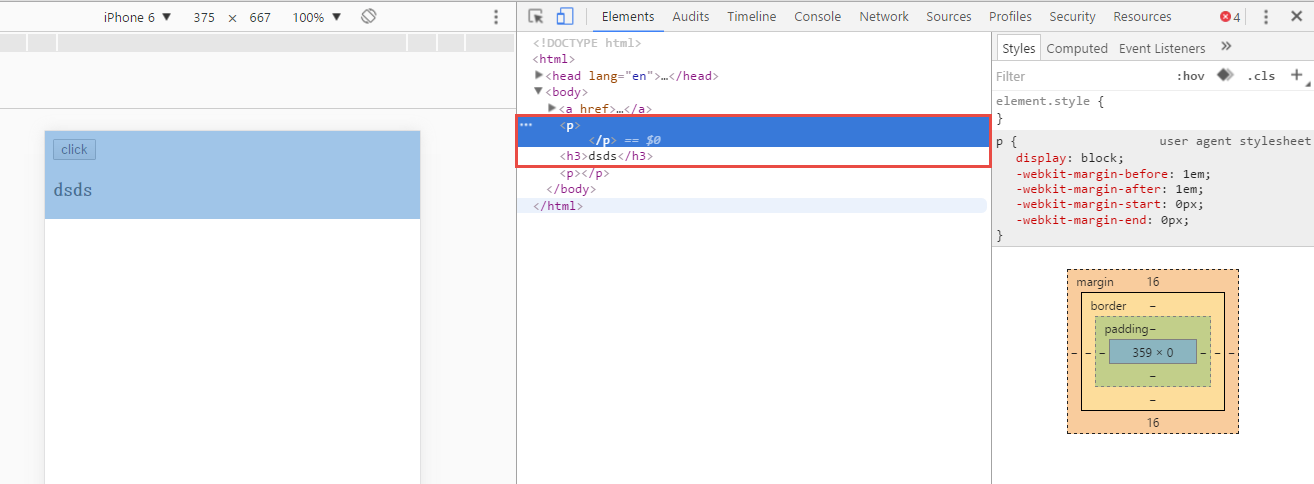Click the 'display: block;' declaration
This screenshot has height=484, width=1314.
1070,157
